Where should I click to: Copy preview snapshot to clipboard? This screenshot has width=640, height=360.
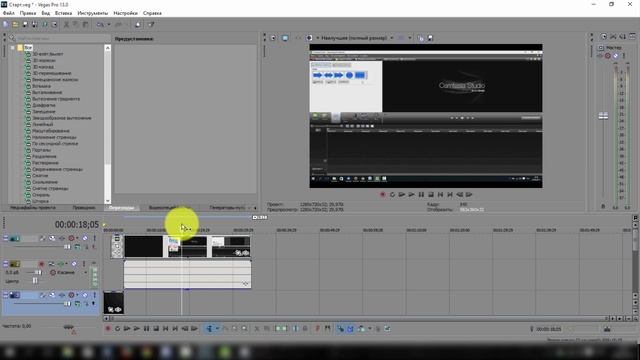421,38
